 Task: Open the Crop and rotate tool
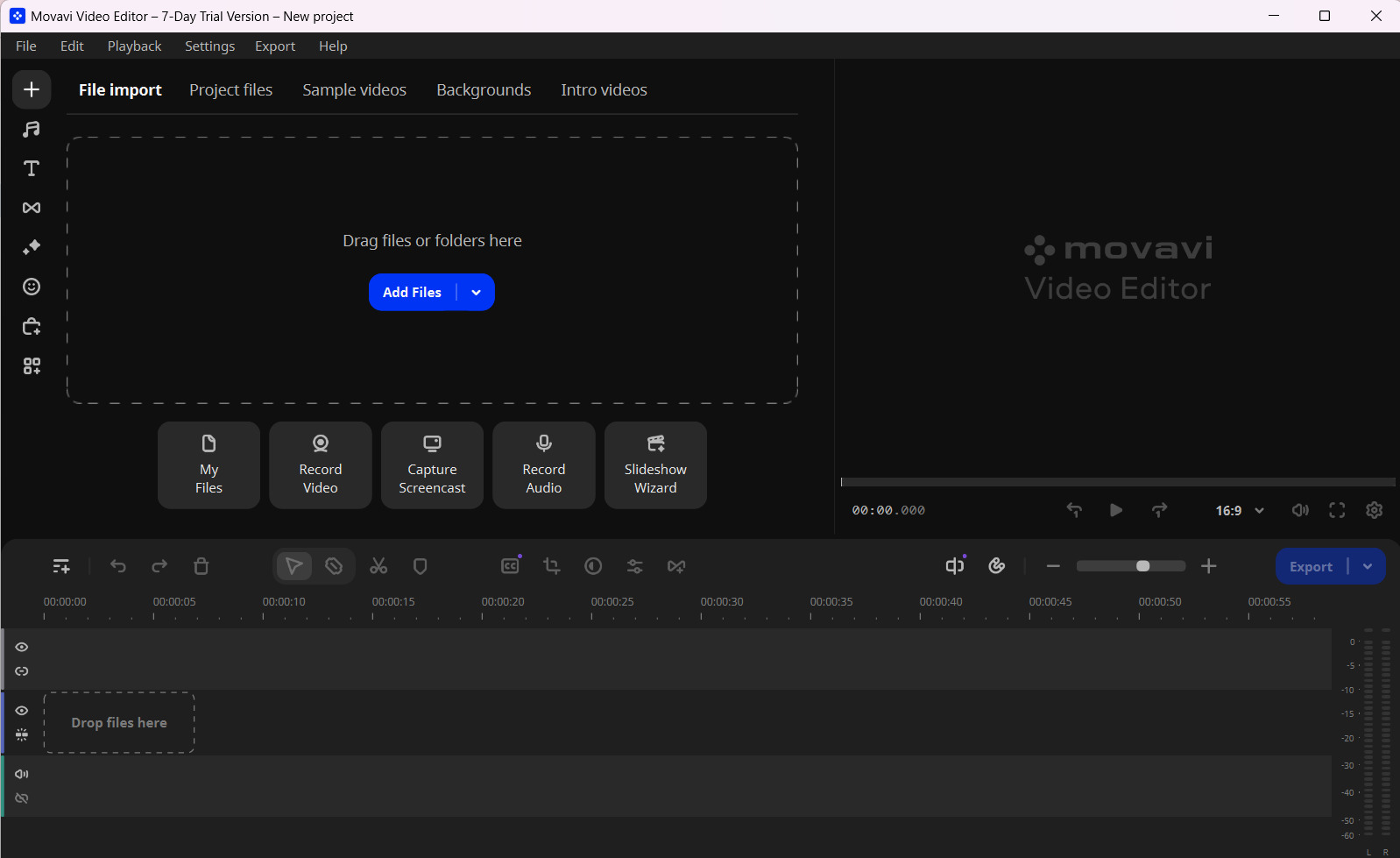[552, 566]
